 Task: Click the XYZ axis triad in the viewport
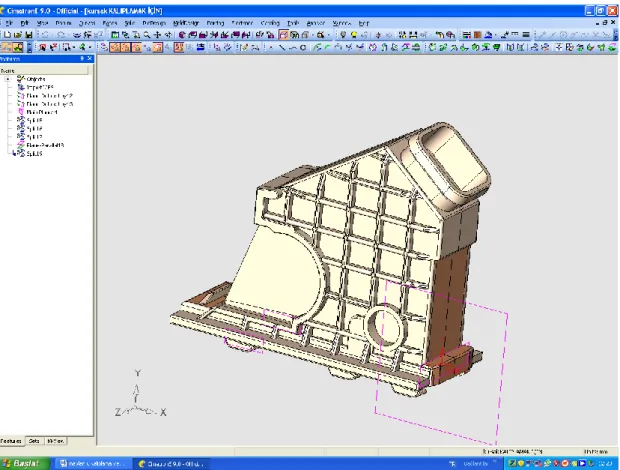140,394
